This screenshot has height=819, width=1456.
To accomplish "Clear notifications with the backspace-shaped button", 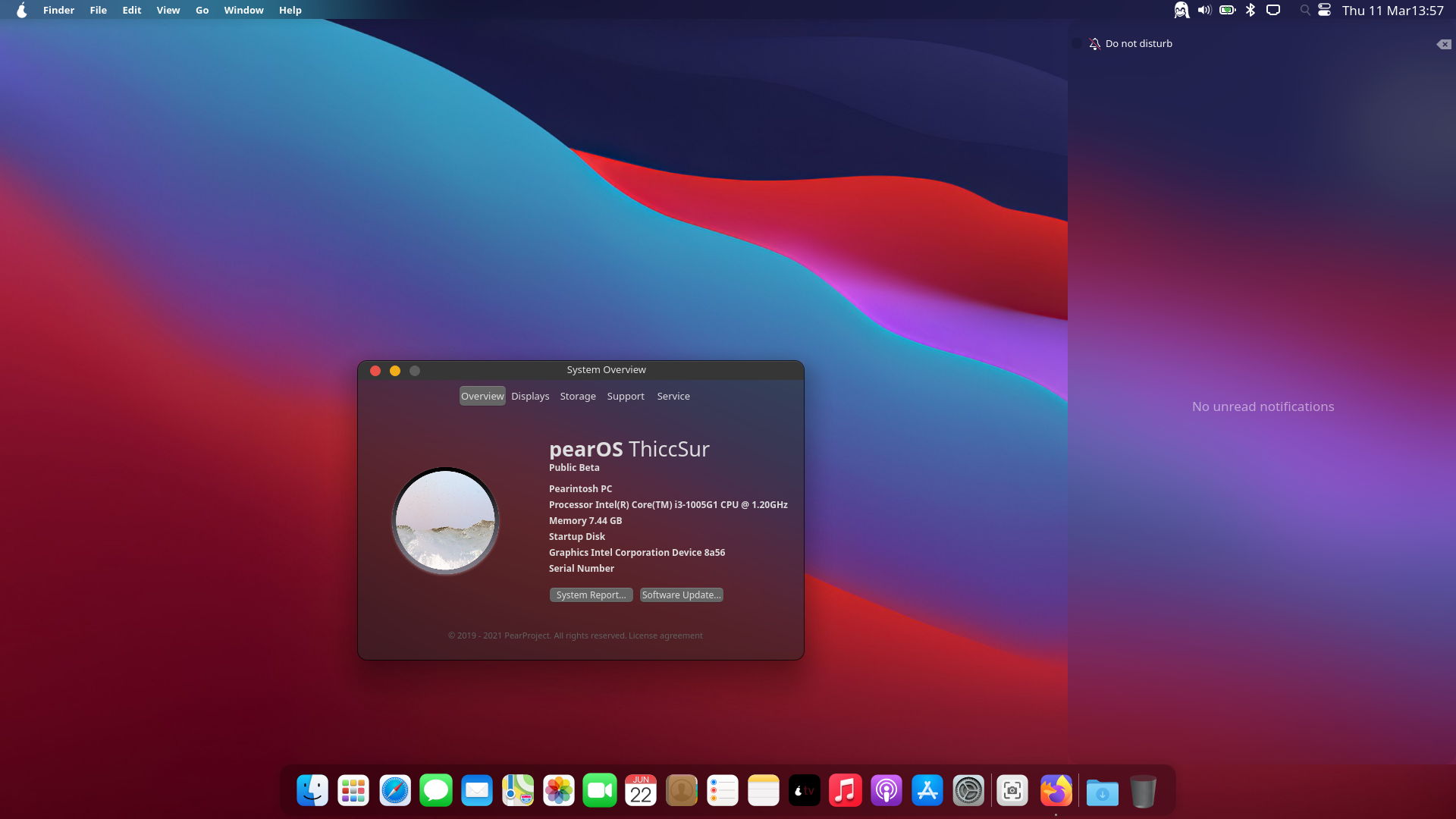I will 1444,44.
